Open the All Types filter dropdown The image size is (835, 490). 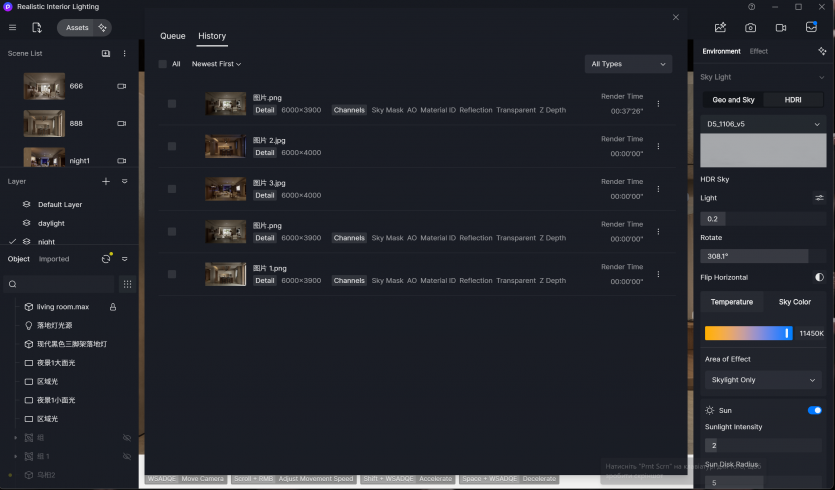[628, 64]
